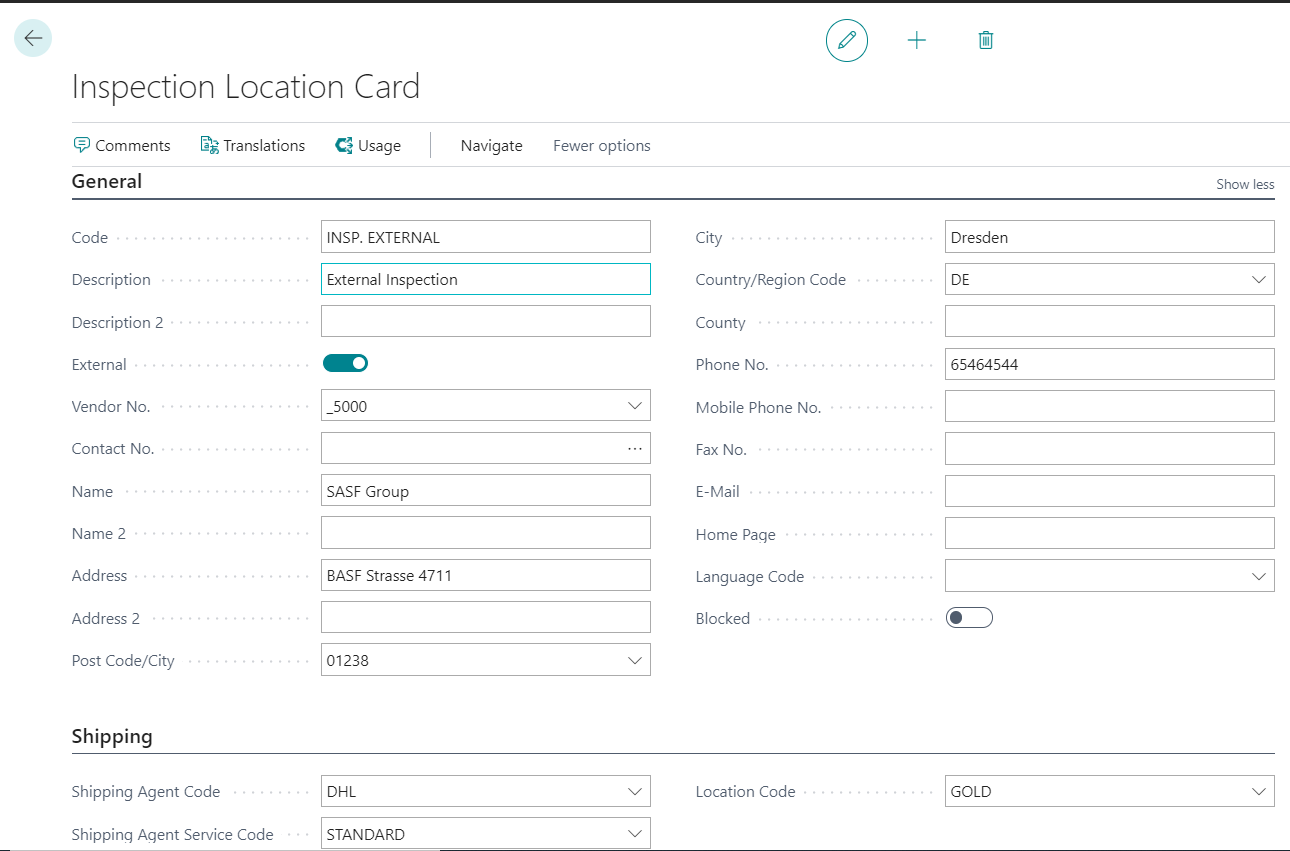Expand Country/Region Code dropdown
The image size is (1290, 851).
tap(1259, 280)
